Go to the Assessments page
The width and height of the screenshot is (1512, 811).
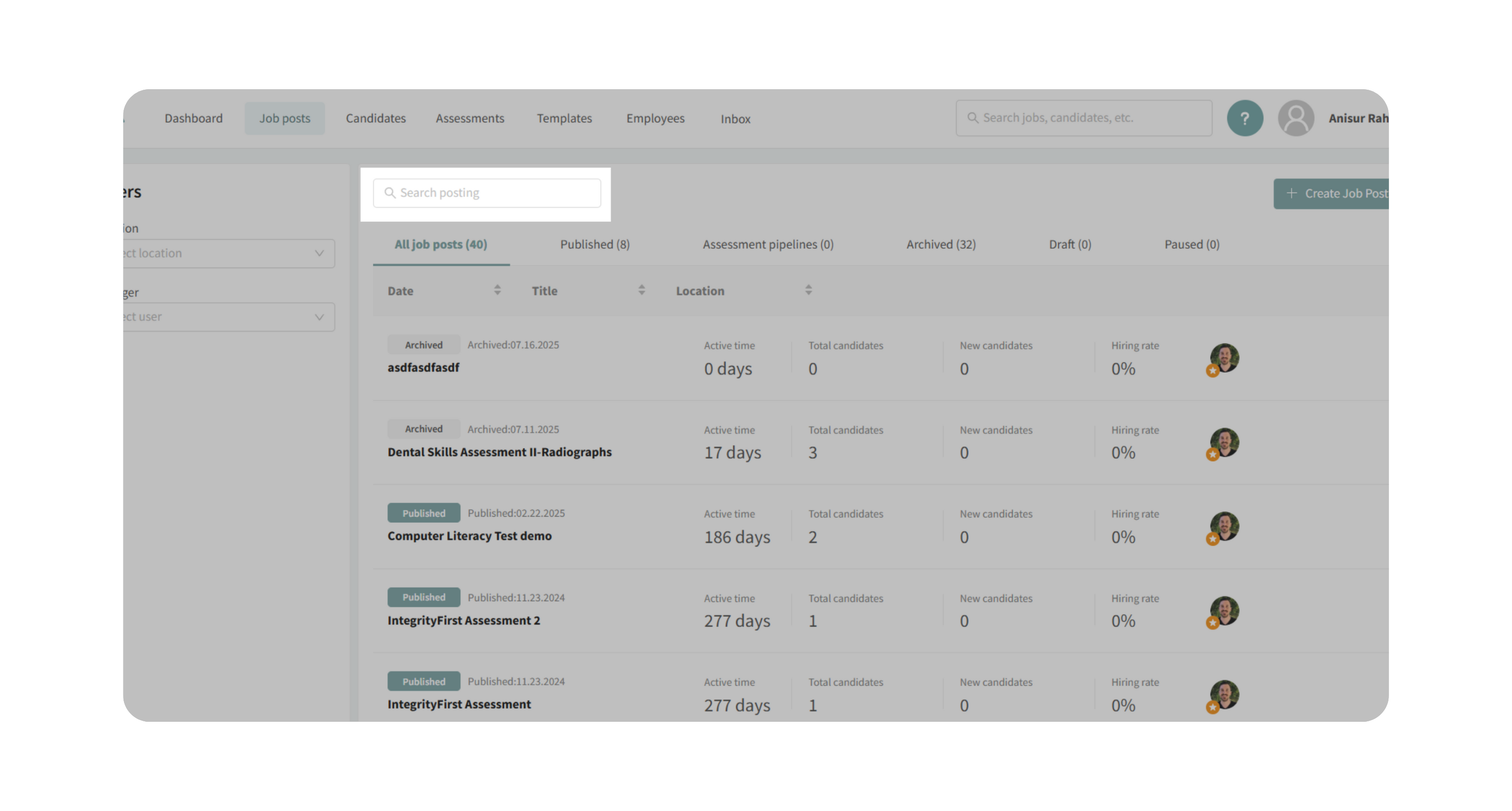tap(470, 118)
